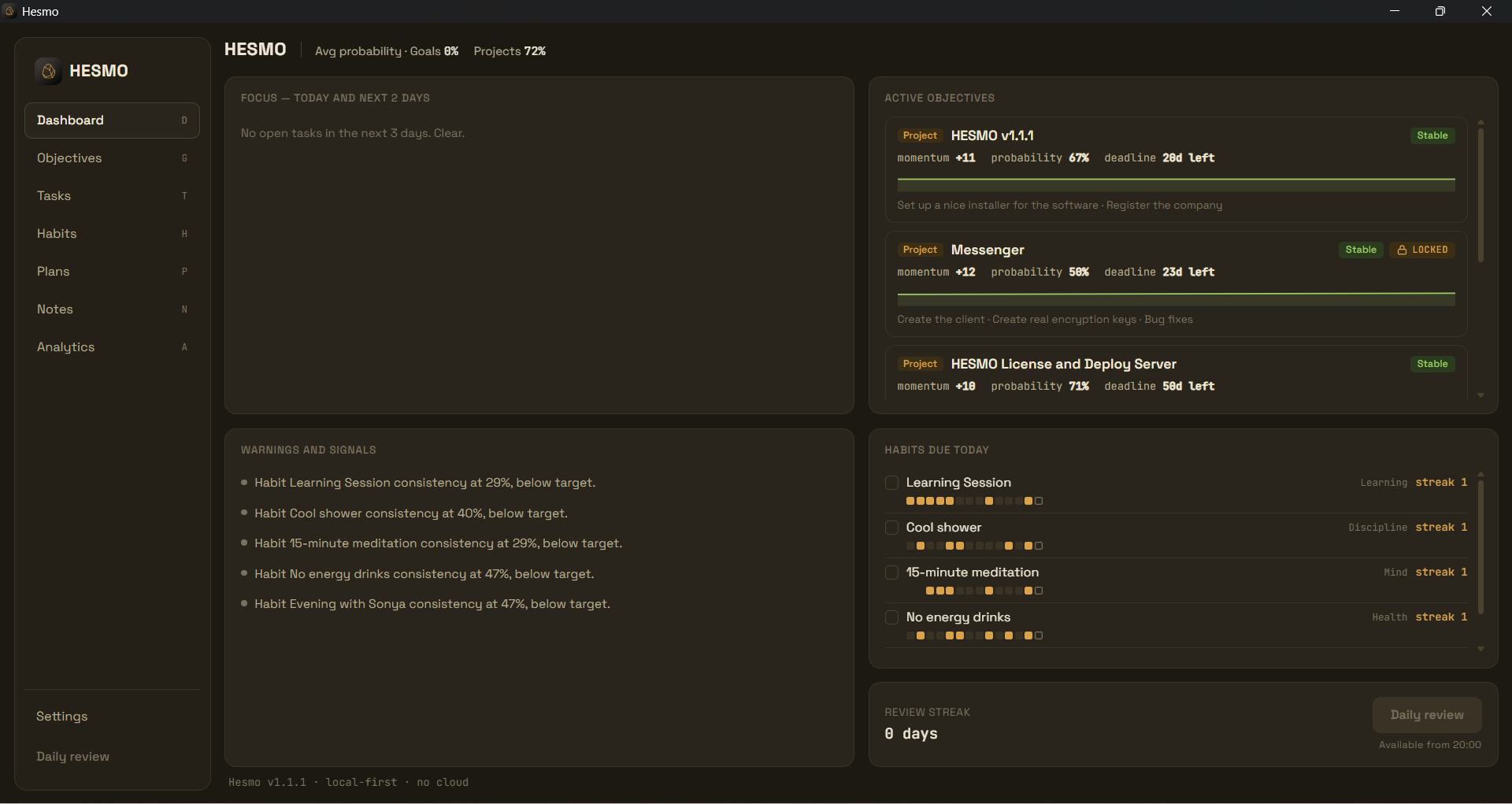Go to the Tasks section
Viewport: 1512px width, 804px height.
112,196
